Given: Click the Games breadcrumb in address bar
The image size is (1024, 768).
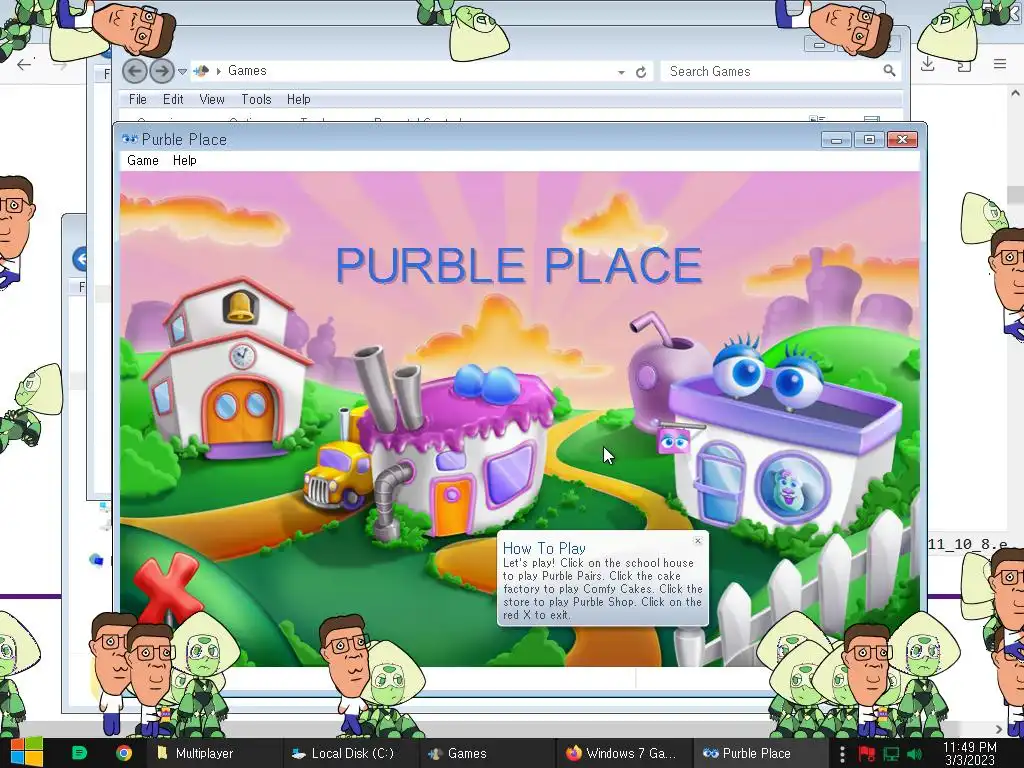Looking at the screenshot, I should (247, 71).
